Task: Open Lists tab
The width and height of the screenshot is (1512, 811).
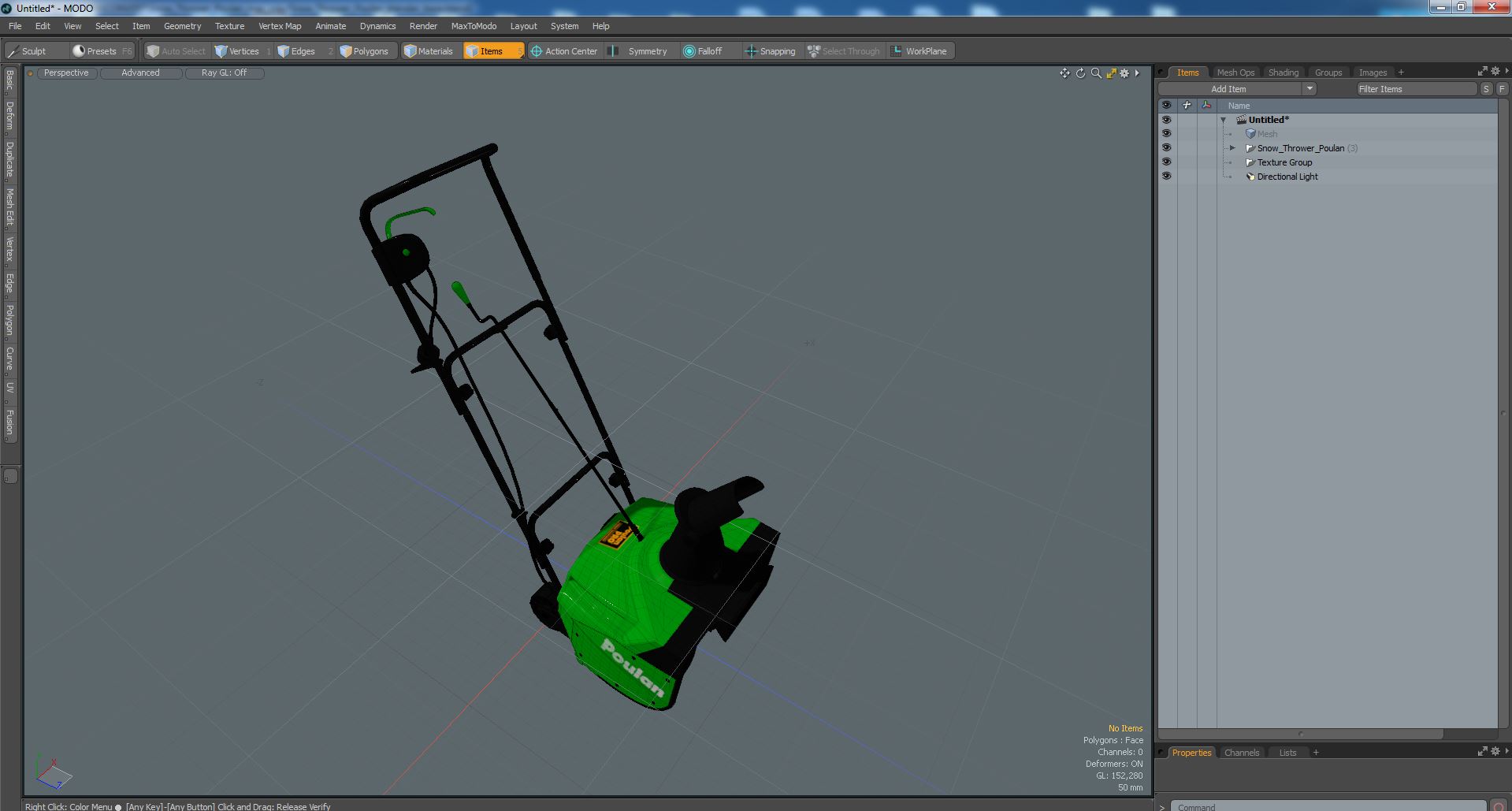Action: click(1287, 753)
